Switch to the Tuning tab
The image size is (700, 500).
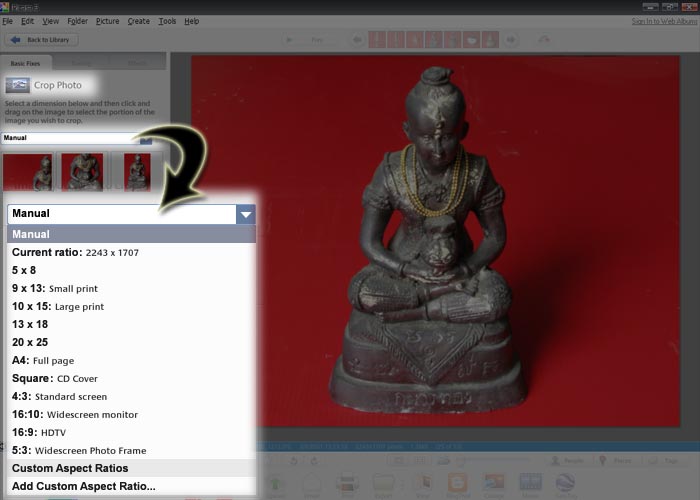tap(81, 63)
